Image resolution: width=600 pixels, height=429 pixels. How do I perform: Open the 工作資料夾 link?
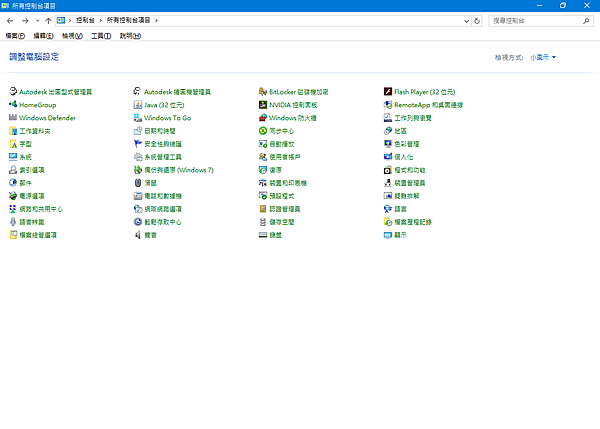tap(35, 131)
